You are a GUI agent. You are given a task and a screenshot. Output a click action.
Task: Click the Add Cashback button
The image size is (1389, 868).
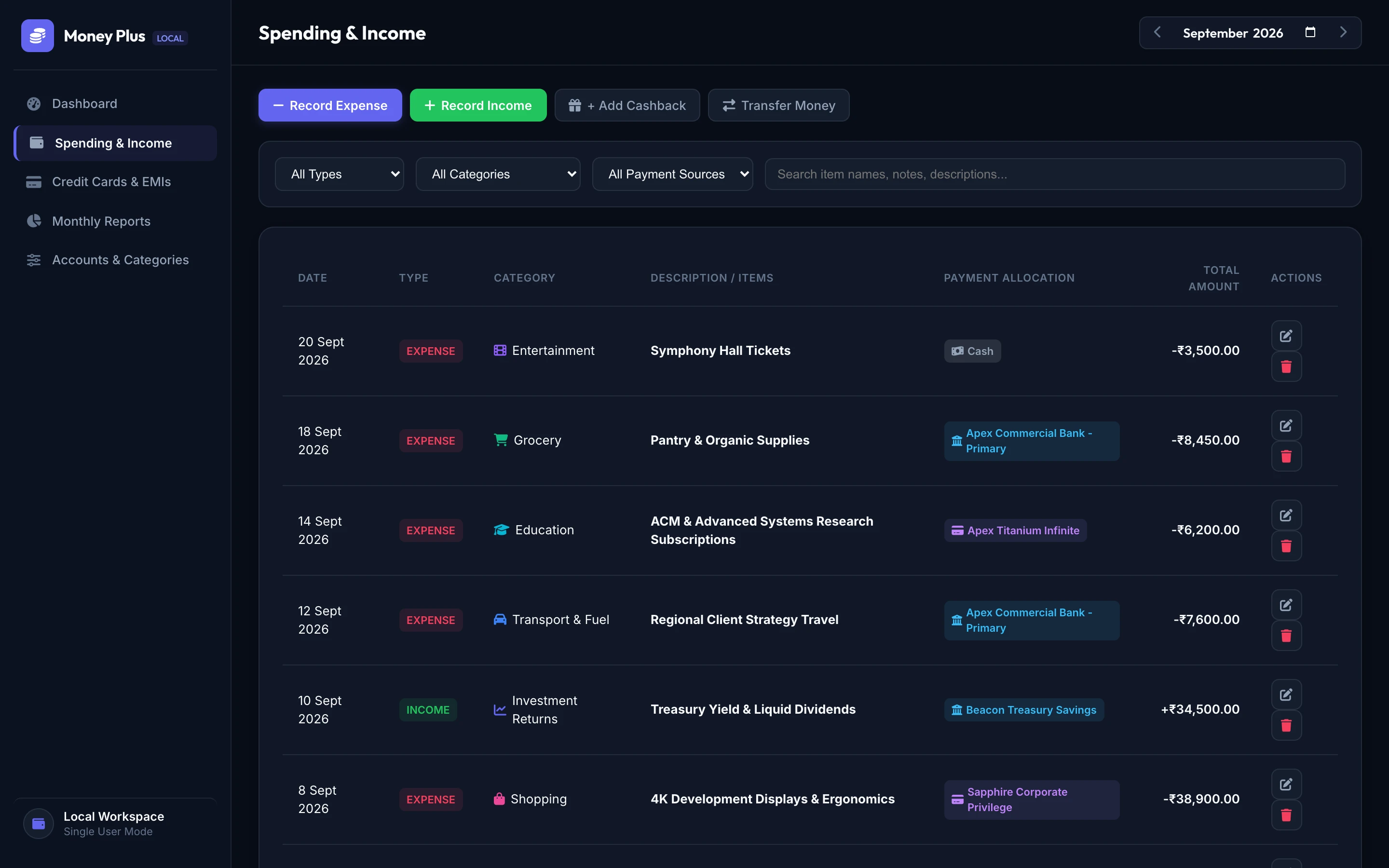tap(627, 105)
